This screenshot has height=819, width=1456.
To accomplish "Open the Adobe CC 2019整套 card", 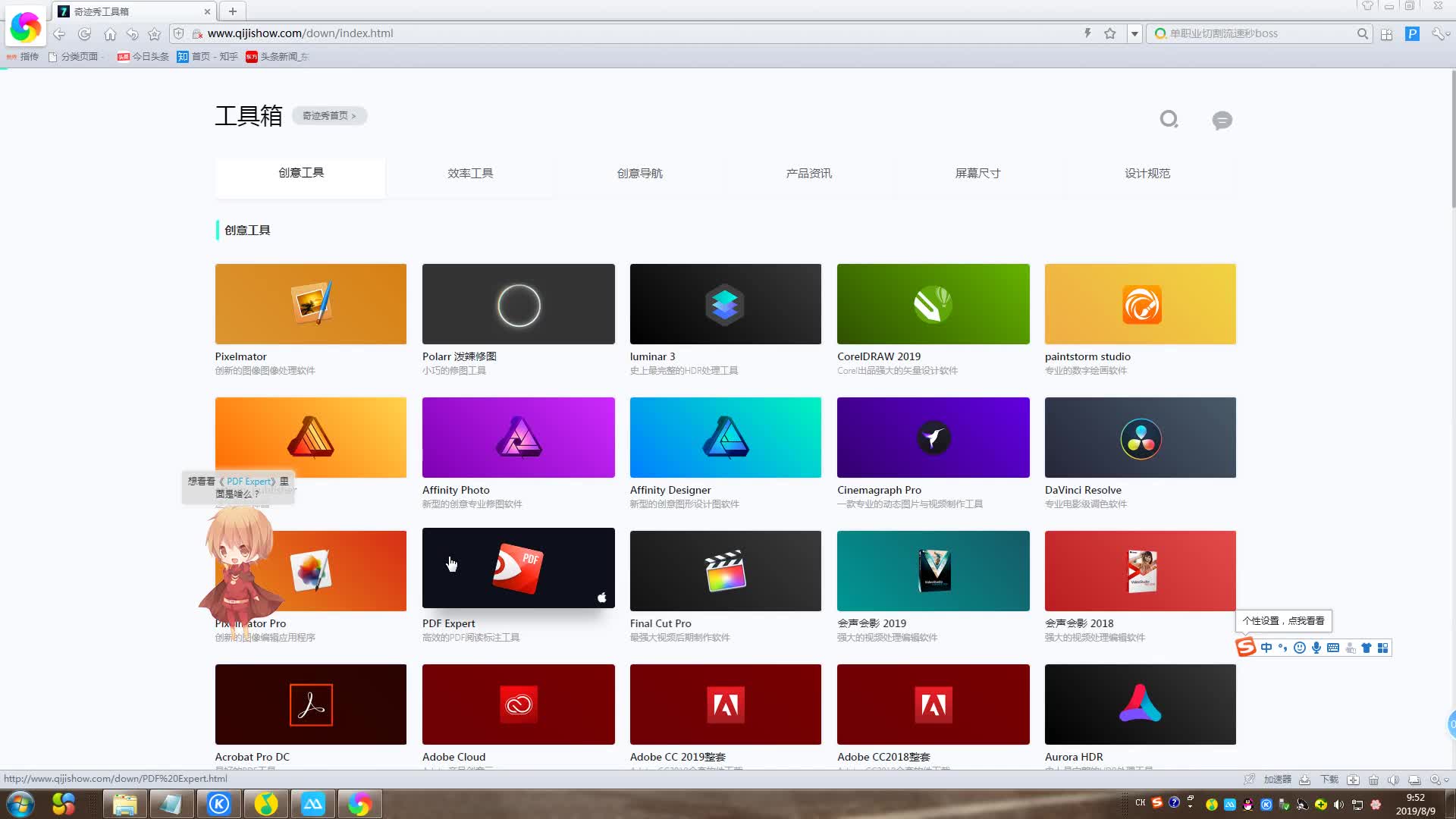I will pyautogui.click(x=725, y=704).
